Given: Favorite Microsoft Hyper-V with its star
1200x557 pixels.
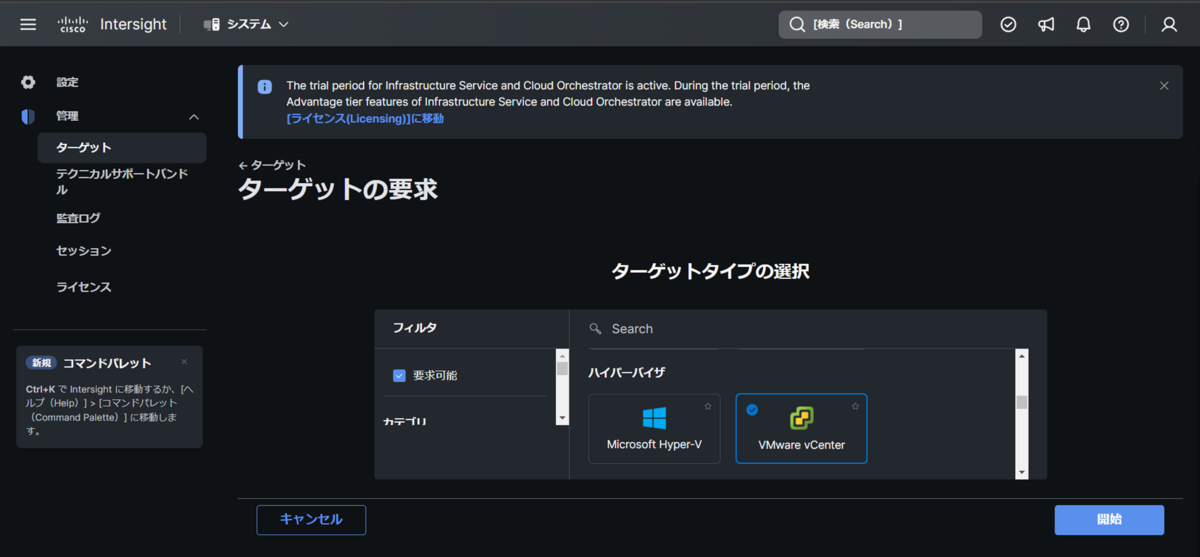Looking at the screenshot, I should coord(708,406).
